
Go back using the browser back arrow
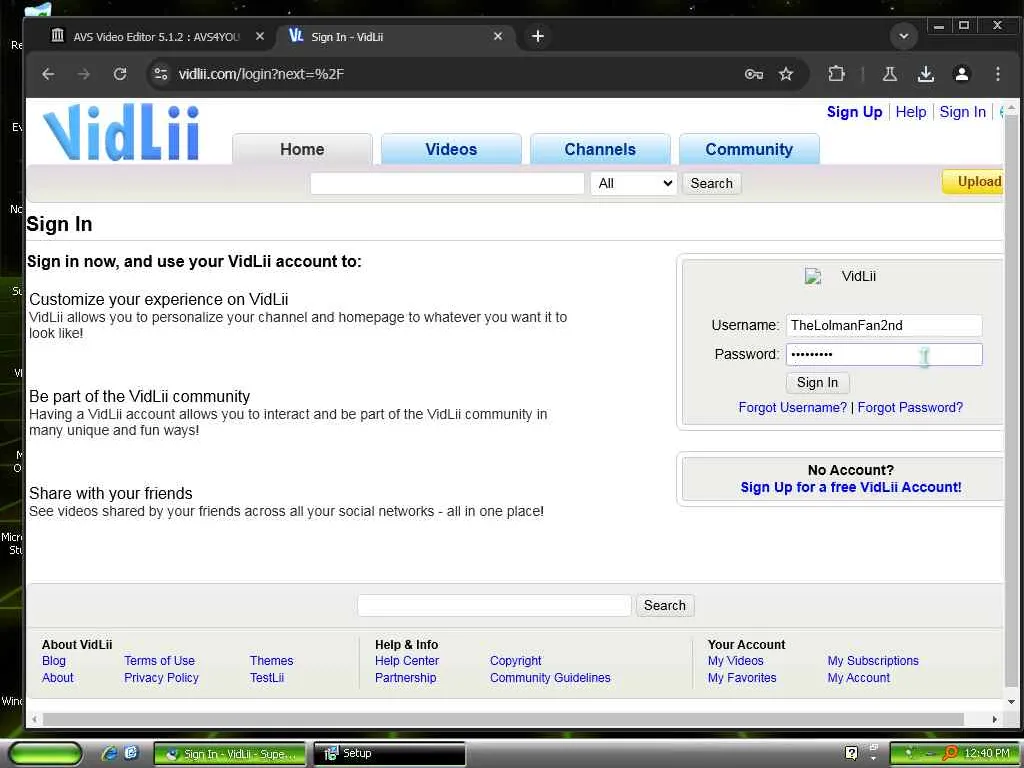coord(48,74)
